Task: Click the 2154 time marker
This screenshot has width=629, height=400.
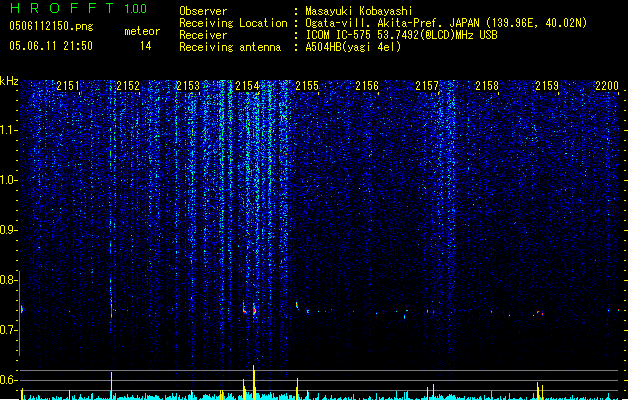Action: [248, 85]
